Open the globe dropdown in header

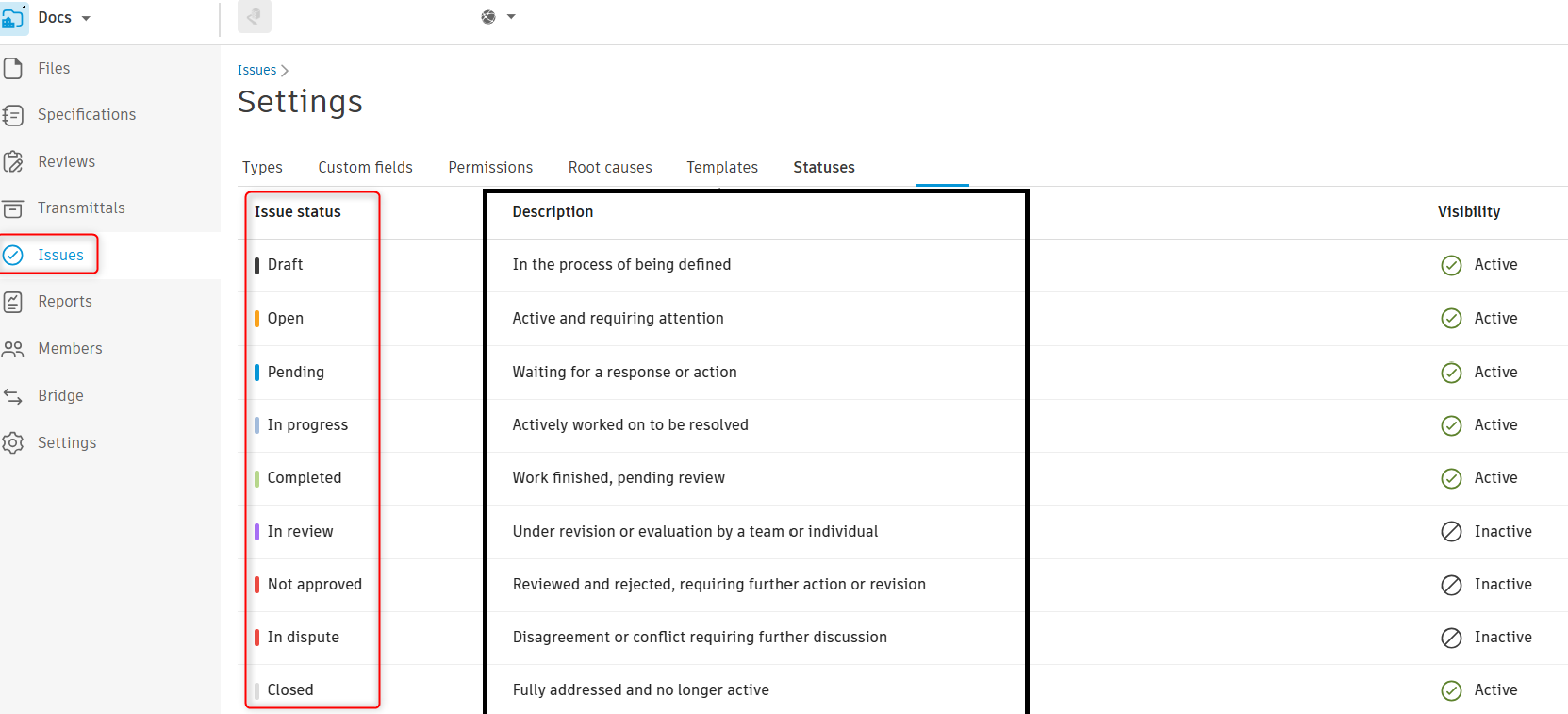499,17
